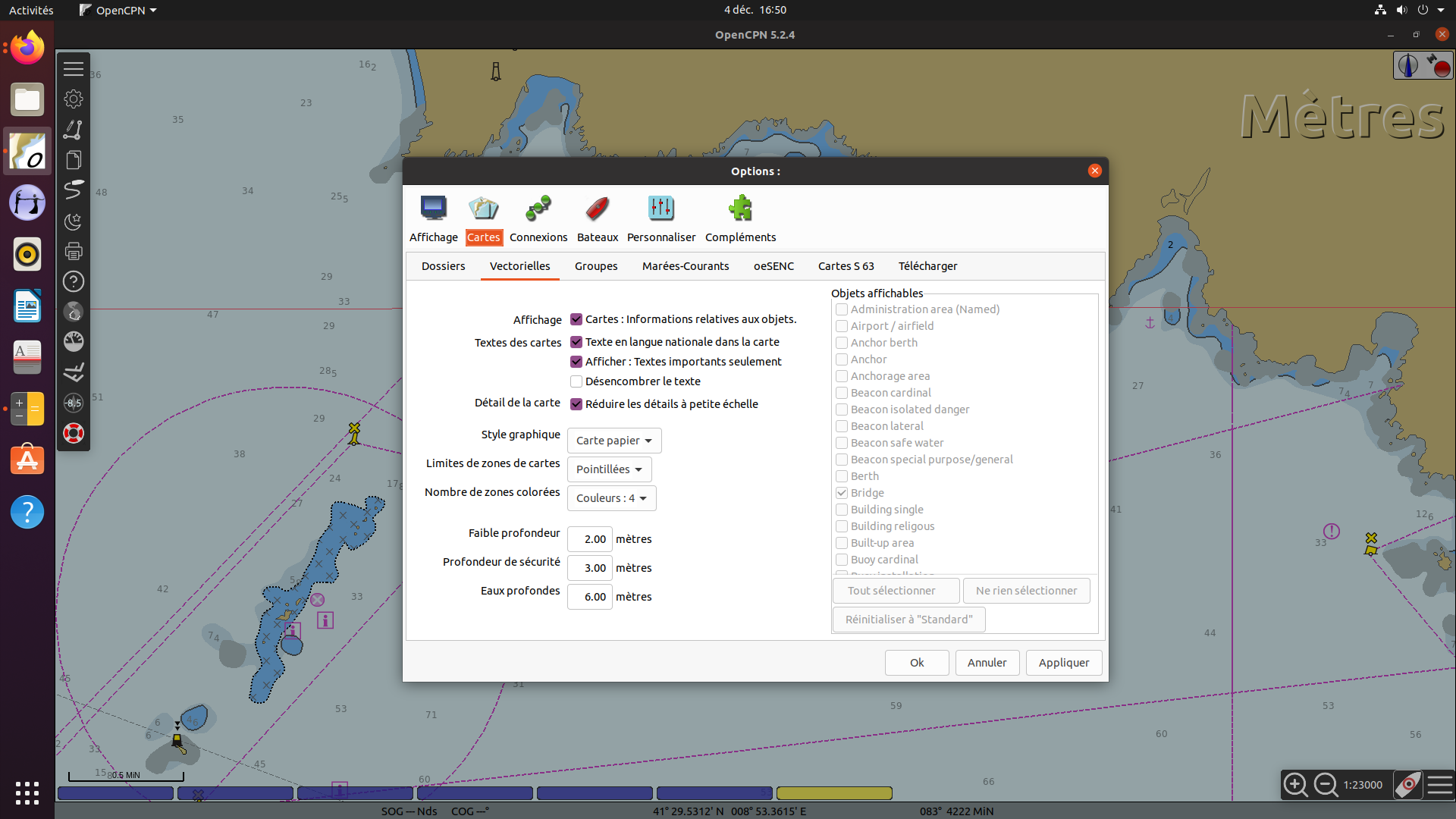Image resolution: width=1456 pixels, height=819 pixels.
Task: Open the OpenCPN application menu in top bar
Action: (x=118, y=10)
